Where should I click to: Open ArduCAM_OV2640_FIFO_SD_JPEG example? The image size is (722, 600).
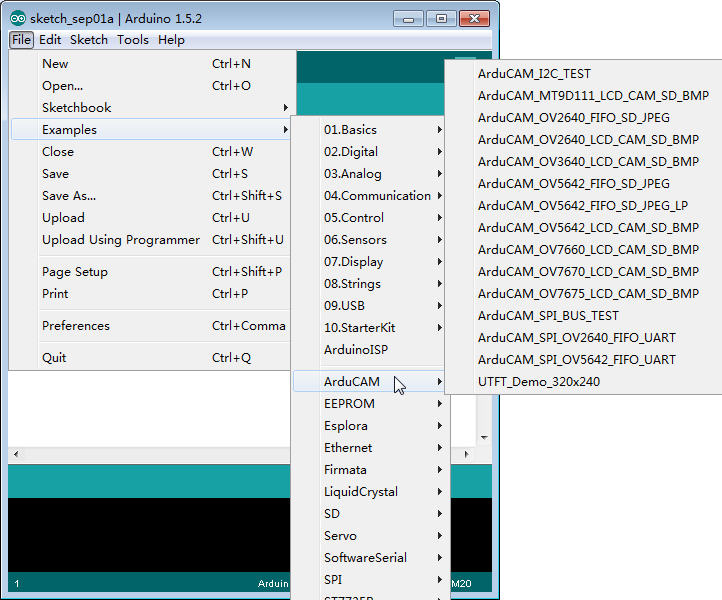tap(584, 118)
